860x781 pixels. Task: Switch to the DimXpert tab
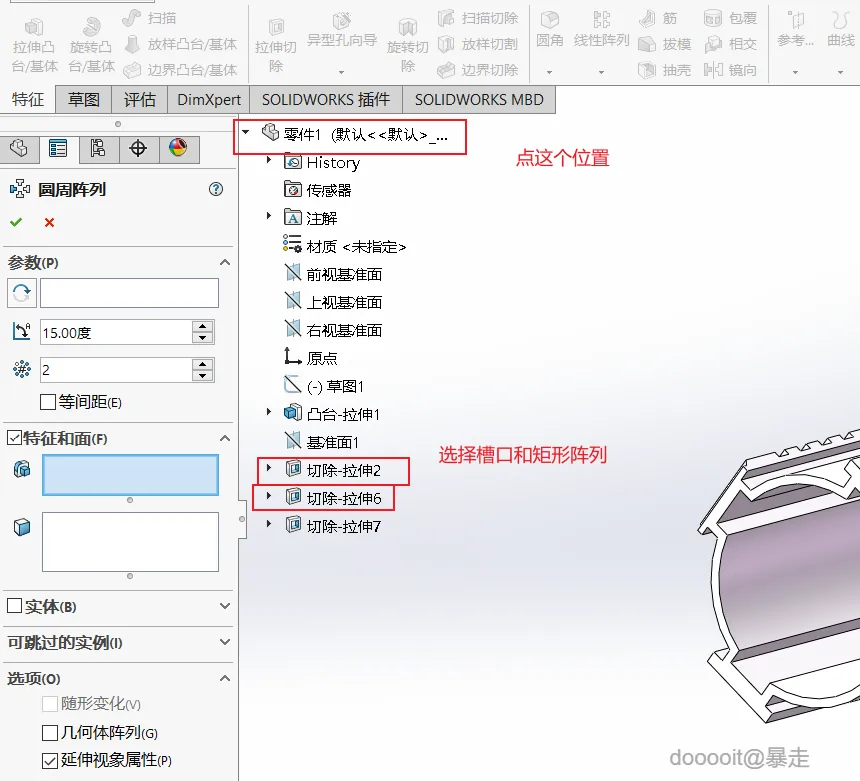(x=208, y=99)
